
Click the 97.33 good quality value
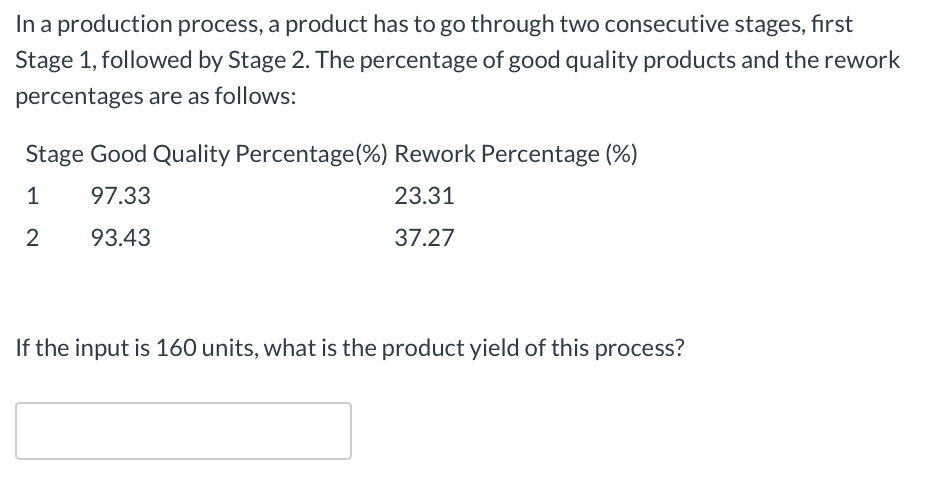pos(120,196)
